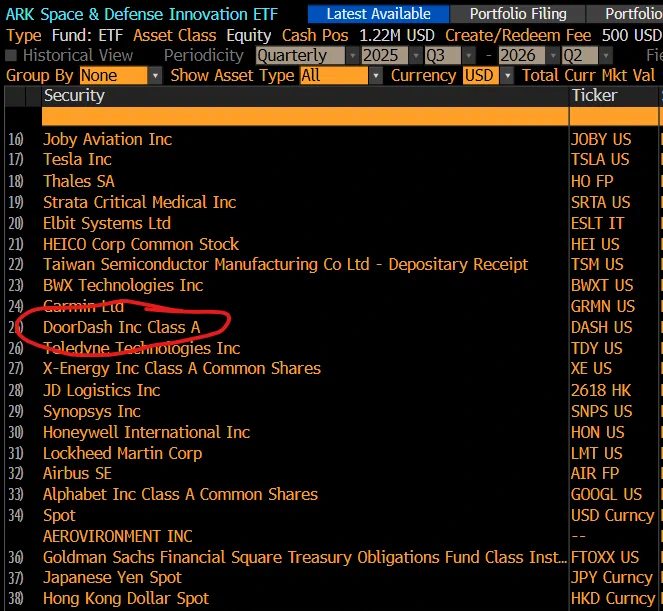The height and width of the screenshot is (611, 663).
Task: Click the GOOGL US ticker
Action: coord(606,494)
